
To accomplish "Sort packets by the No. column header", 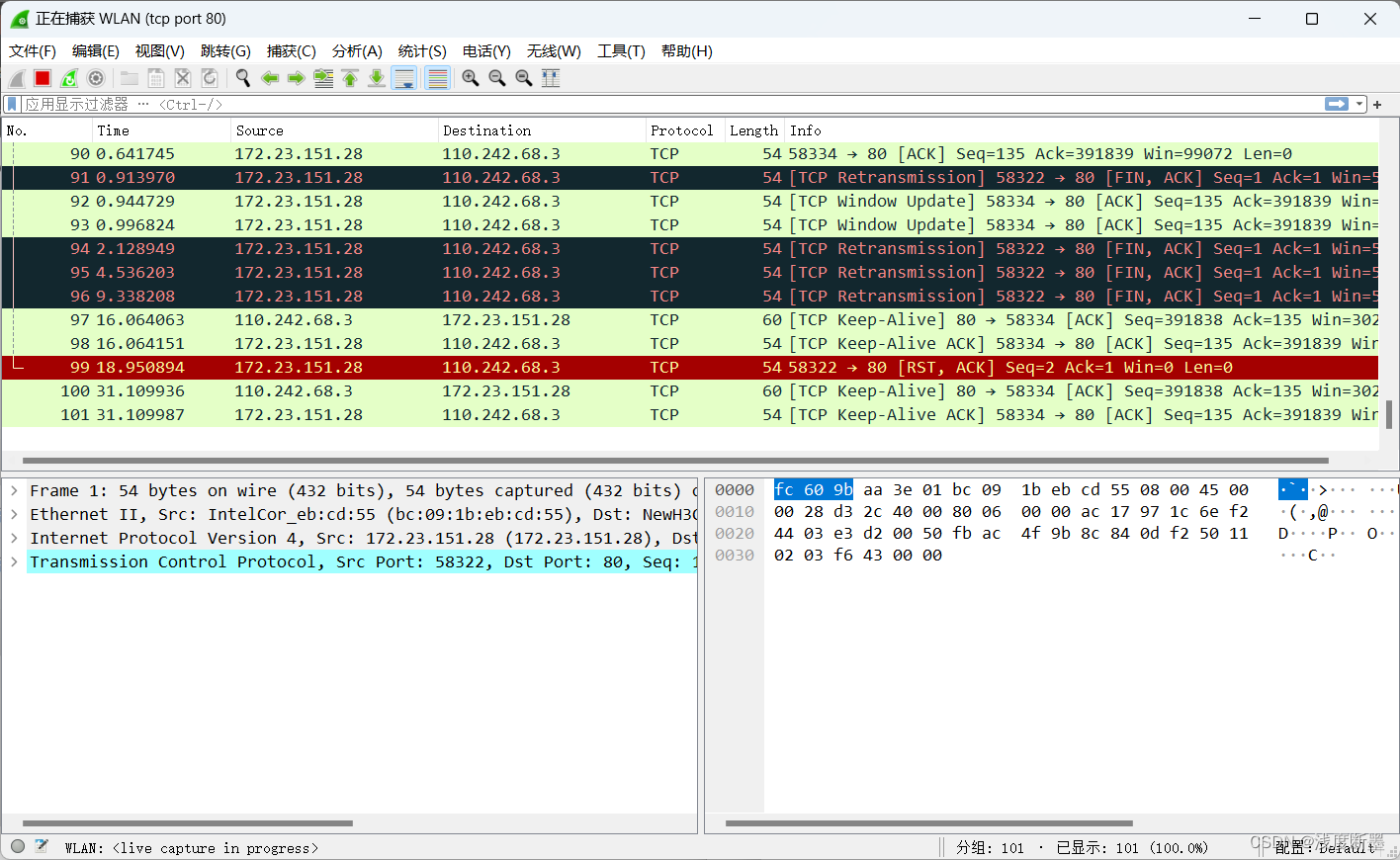I will (46, 130).
